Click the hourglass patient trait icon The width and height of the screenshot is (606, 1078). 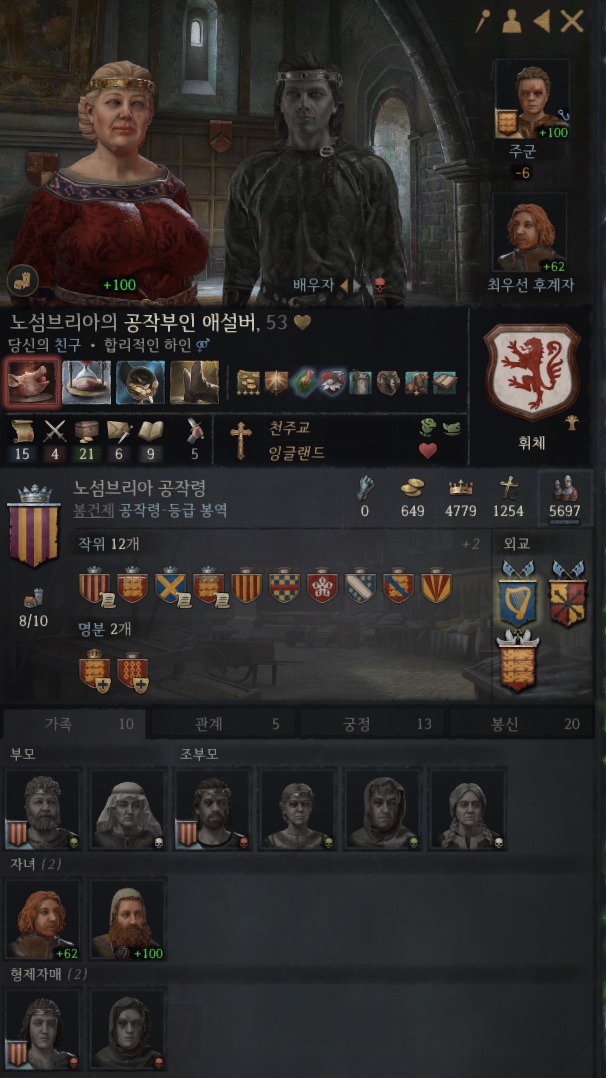tap(87, 382)
